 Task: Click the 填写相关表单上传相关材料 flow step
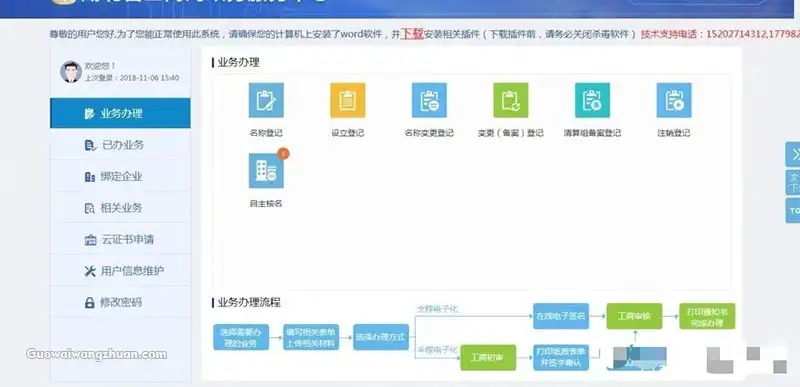click(x=311, y=337)
